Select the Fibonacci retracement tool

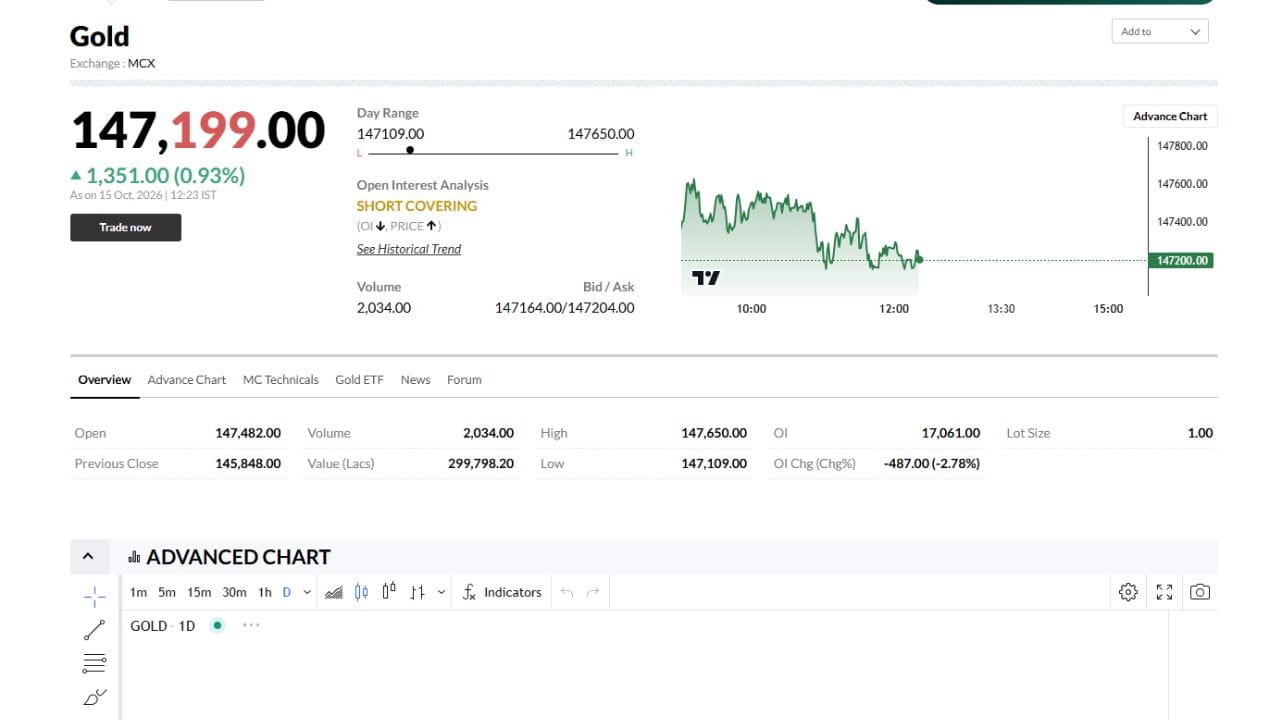coord(94,663)
